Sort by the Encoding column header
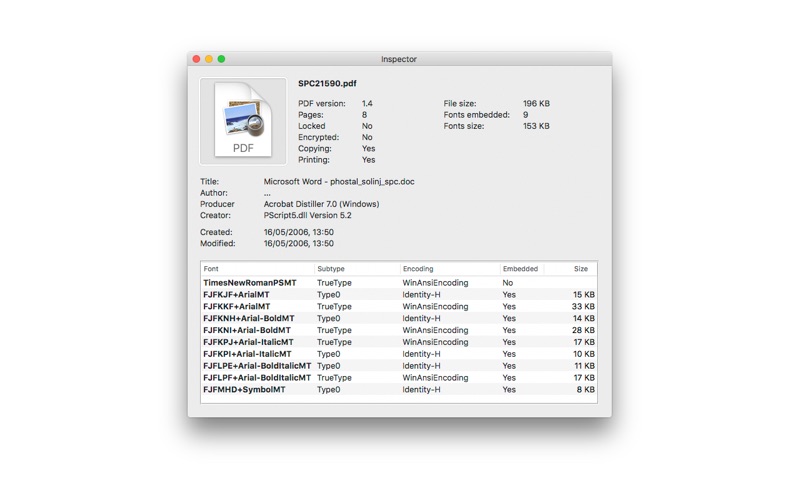 (x=449, y=269)
